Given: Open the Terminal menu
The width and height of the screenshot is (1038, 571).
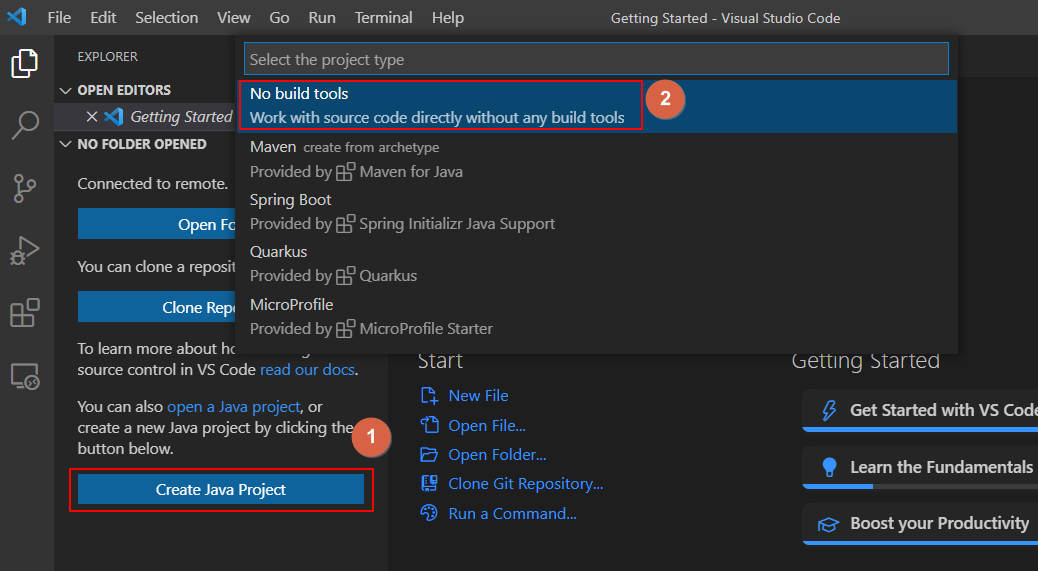Looking at the screenshot, I should coord(383,18).
